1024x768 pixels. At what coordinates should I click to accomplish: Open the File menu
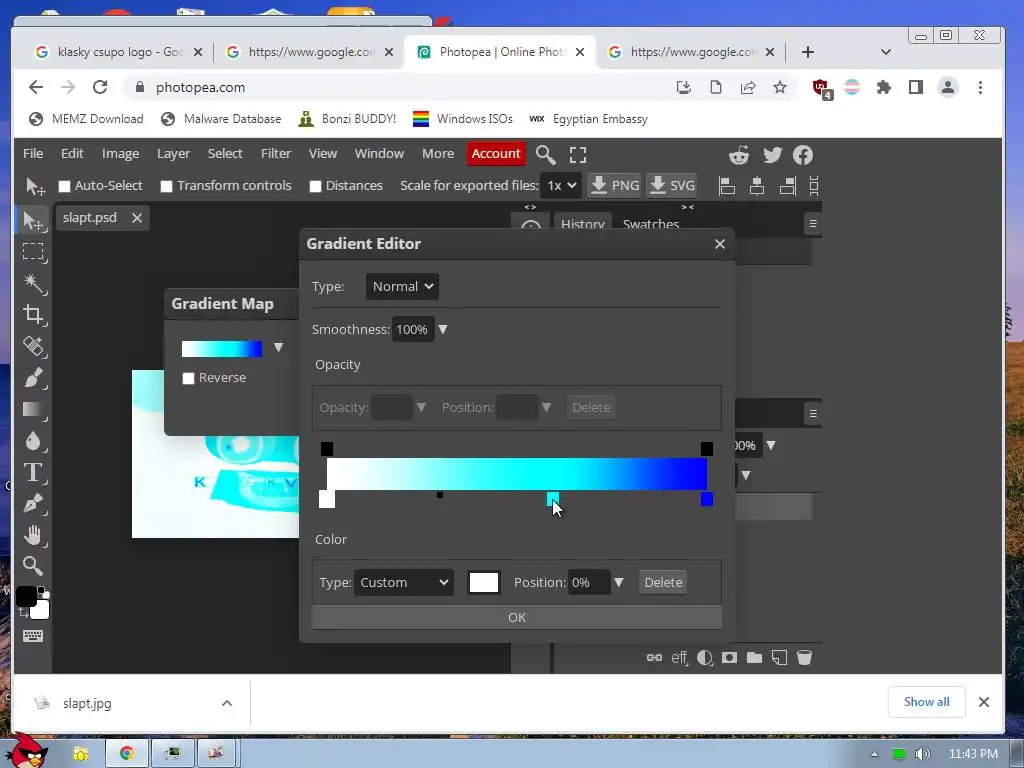coord(33,153)
